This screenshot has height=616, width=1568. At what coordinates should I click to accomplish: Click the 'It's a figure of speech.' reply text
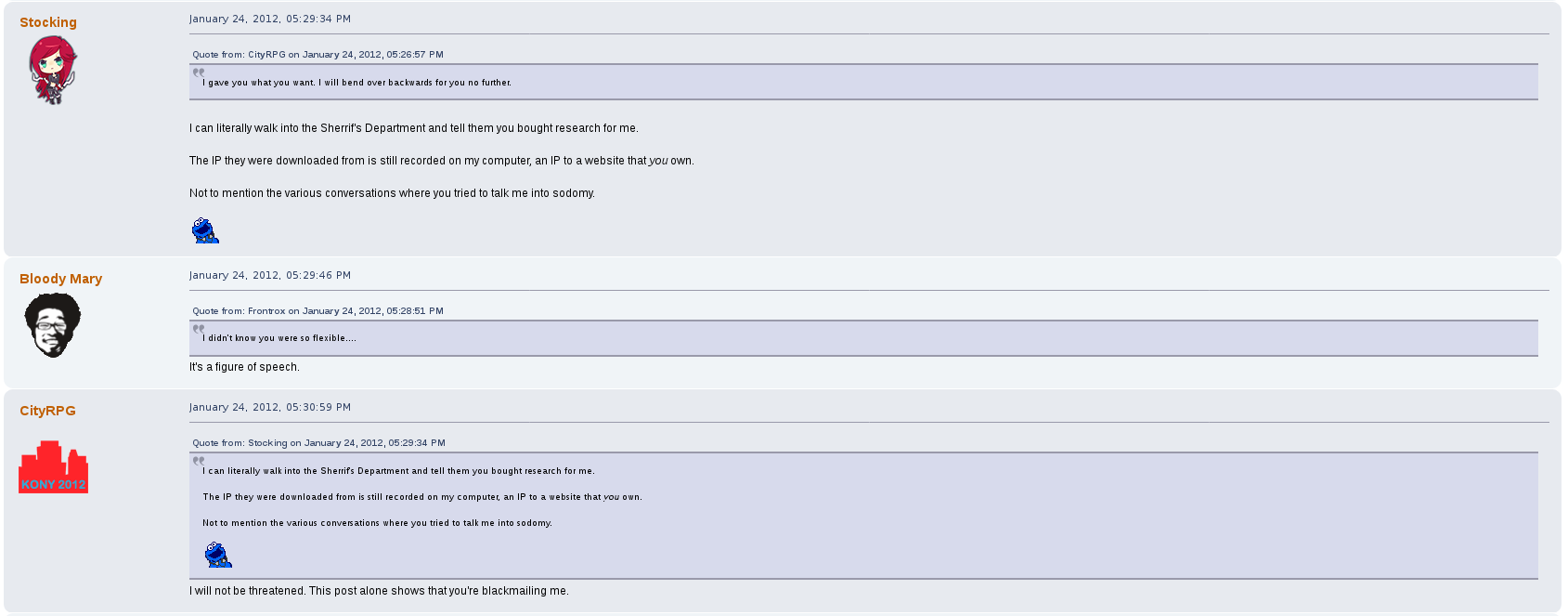click(x=244, y=367)
